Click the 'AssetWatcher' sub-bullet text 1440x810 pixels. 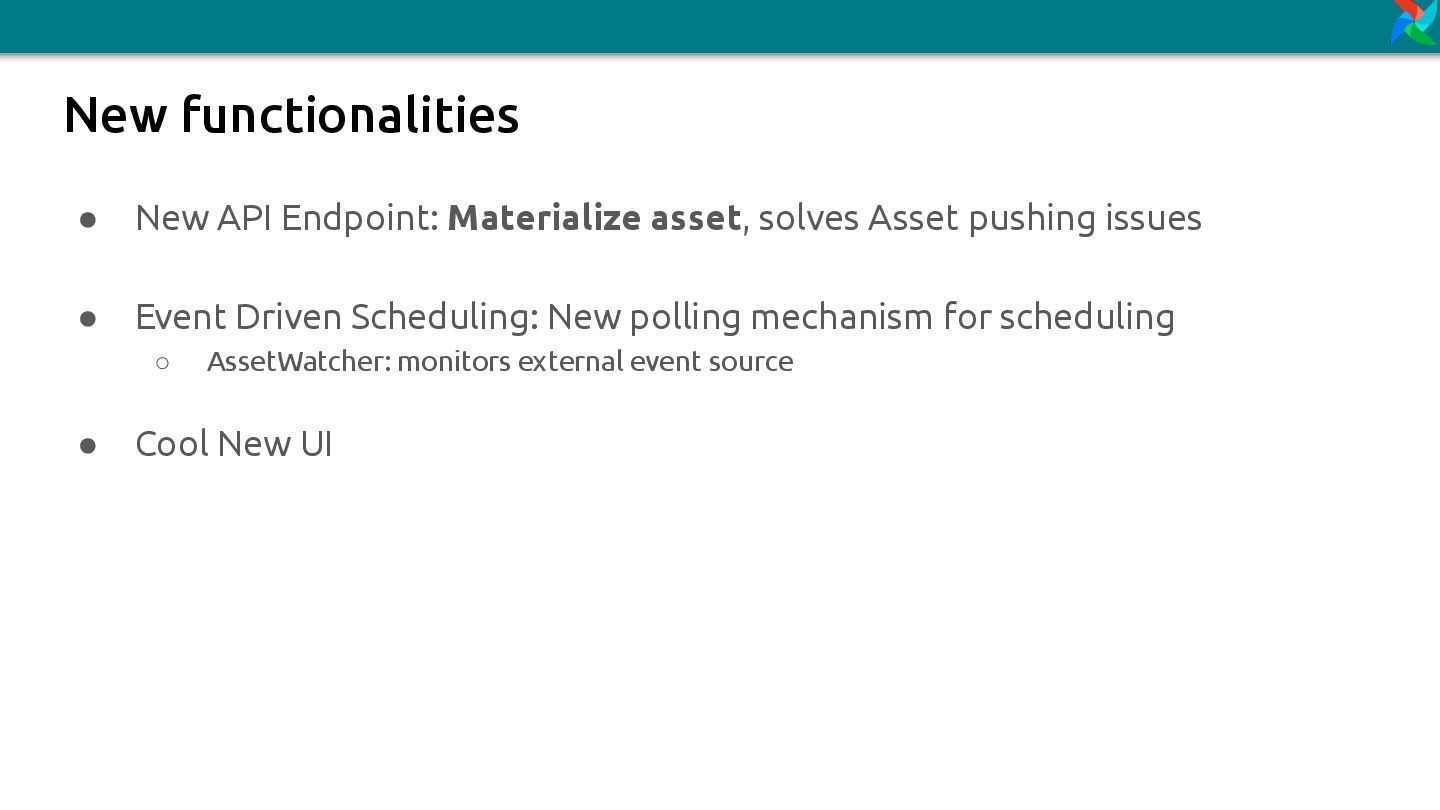[299, 361]
